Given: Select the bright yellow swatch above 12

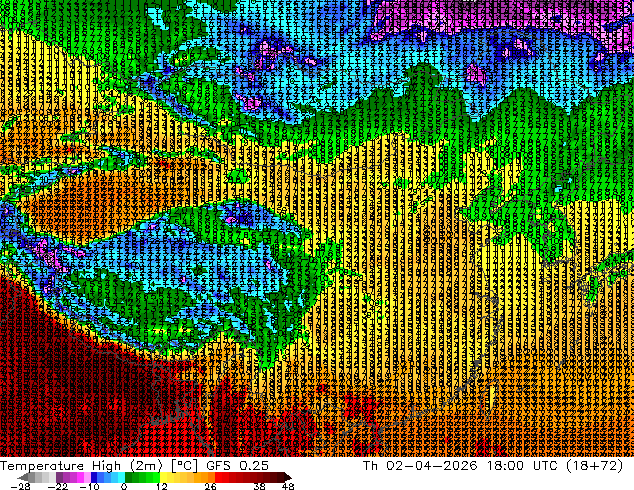Looking at the screenshot, I should (163, 477).
